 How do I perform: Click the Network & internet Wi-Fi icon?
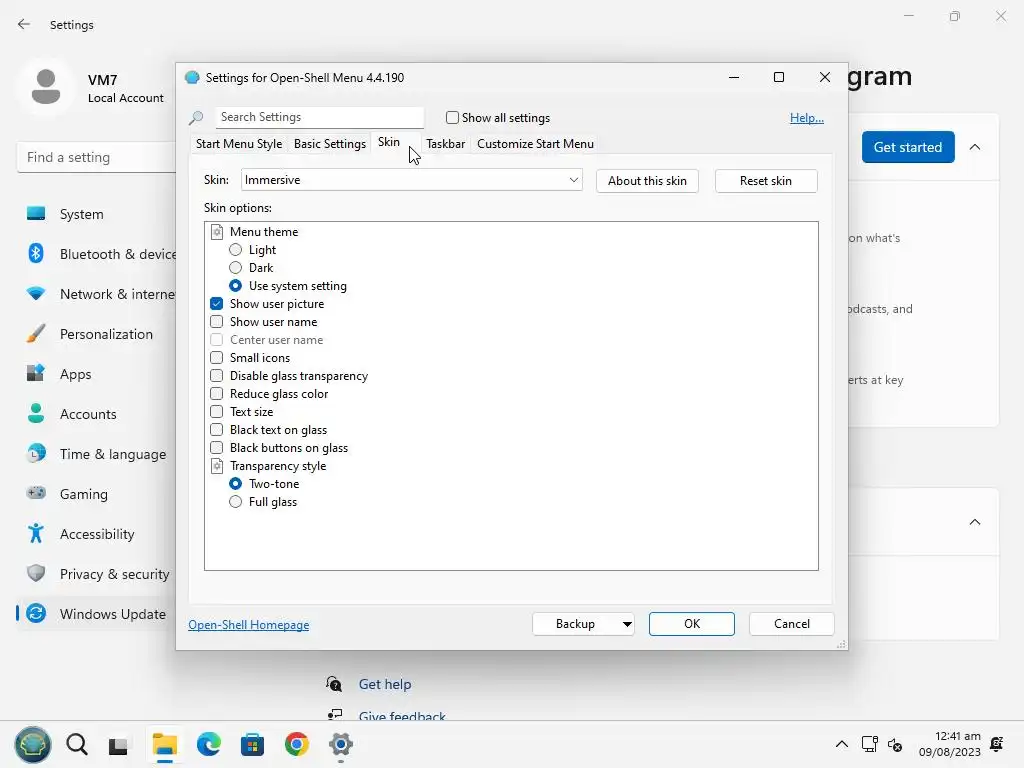tap(36, 294)
